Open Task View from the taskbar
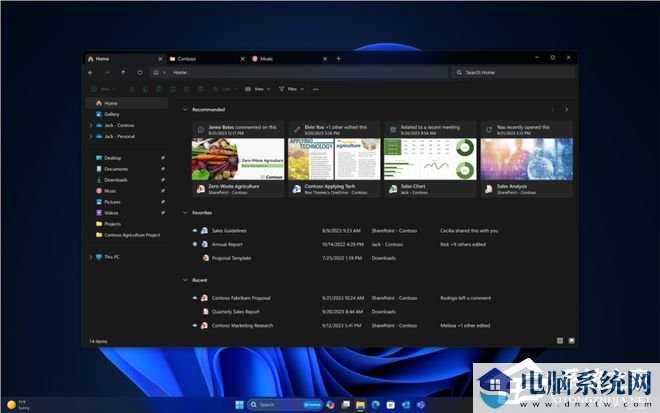This screenshot has width=660, height=413. (346, 405)
